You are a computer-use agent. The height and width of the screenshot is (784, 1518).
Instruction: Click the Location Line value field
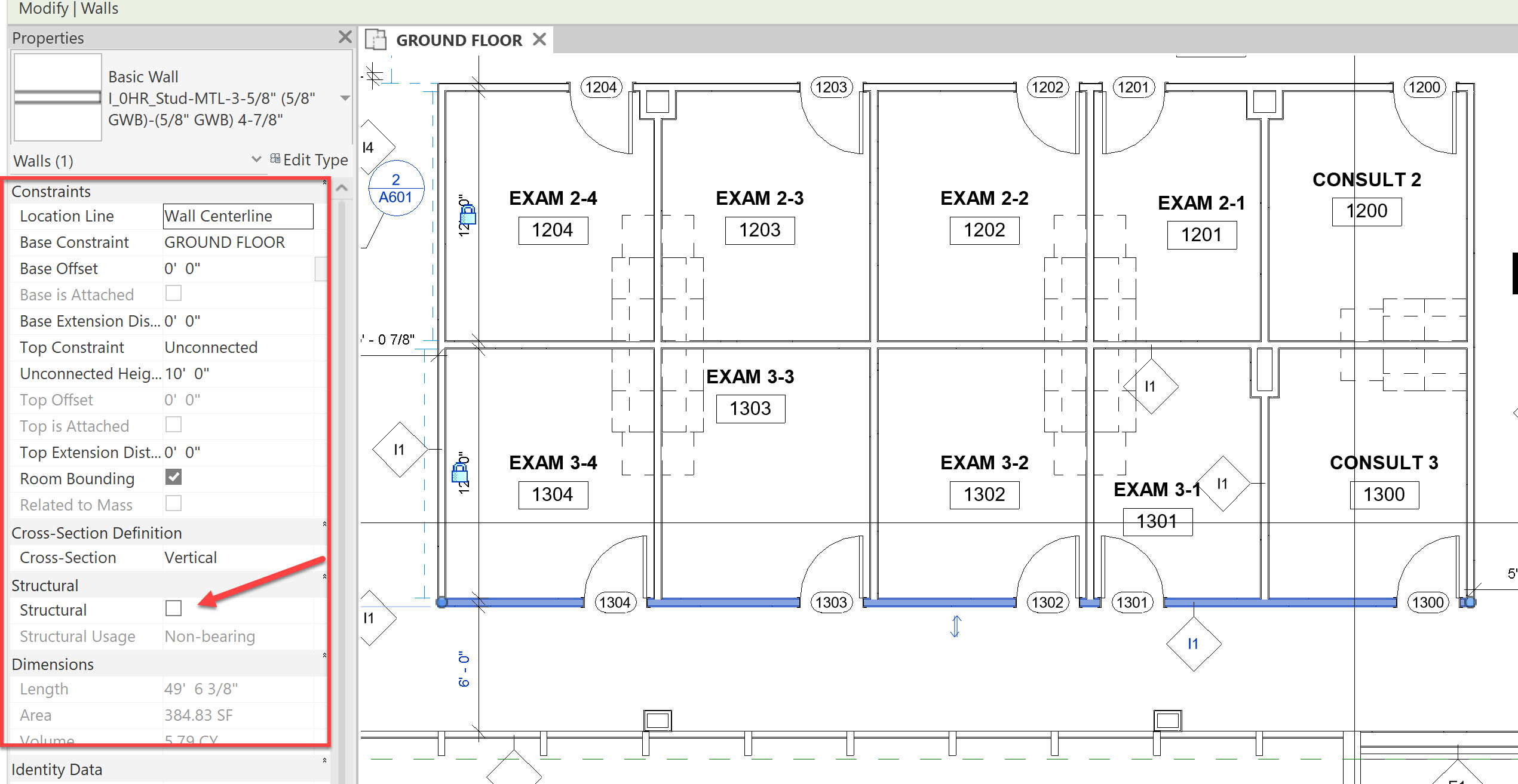point(238,216)
